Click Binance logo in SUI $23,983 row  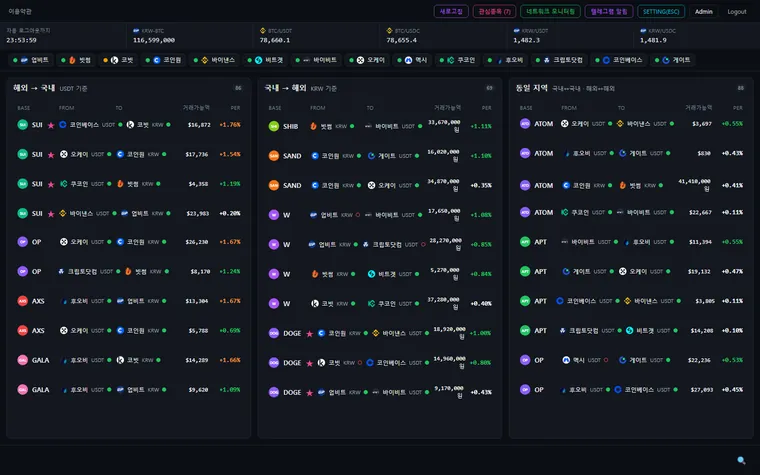click(x=63, y=213)
